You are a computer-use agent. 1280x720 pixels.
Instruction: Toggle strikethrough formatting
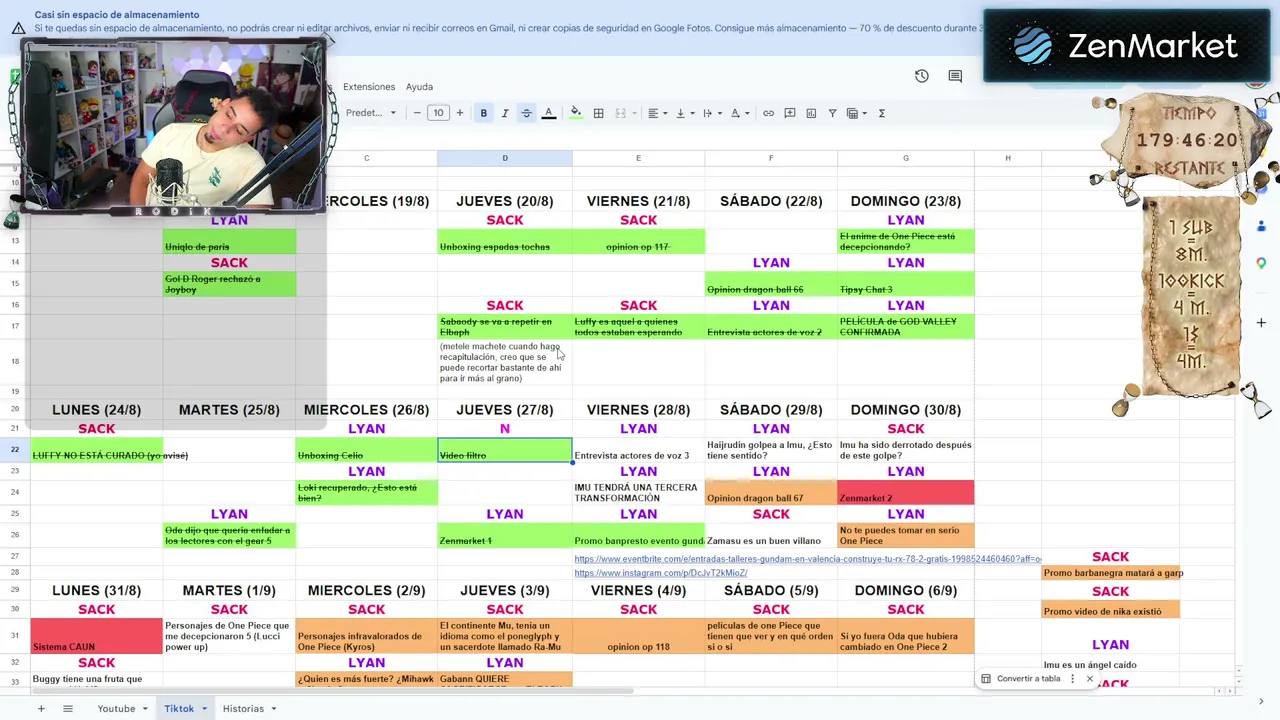tap(527, 113)
